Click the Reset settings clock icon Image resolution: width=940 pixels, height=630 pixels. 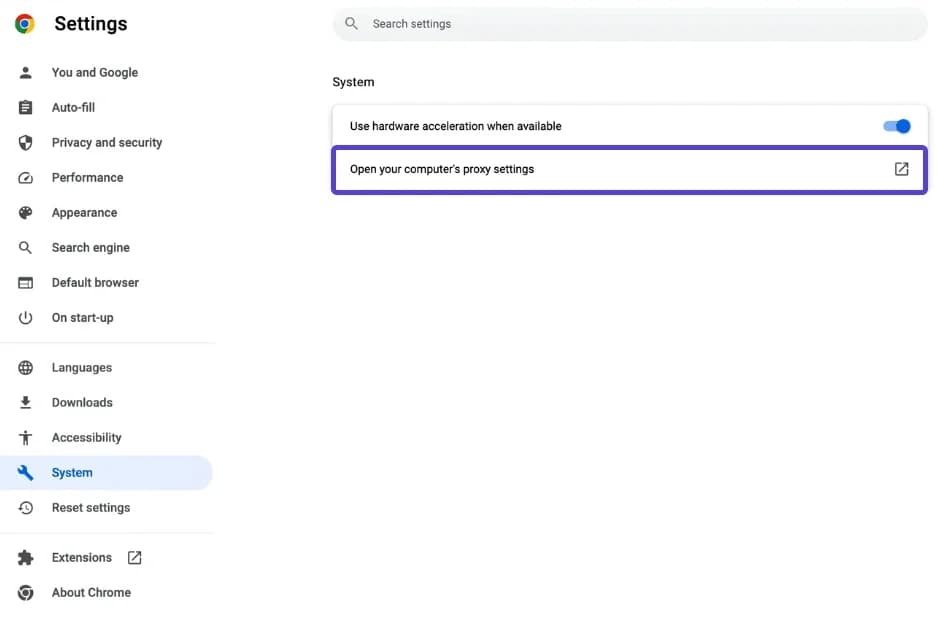coord(24,507)
